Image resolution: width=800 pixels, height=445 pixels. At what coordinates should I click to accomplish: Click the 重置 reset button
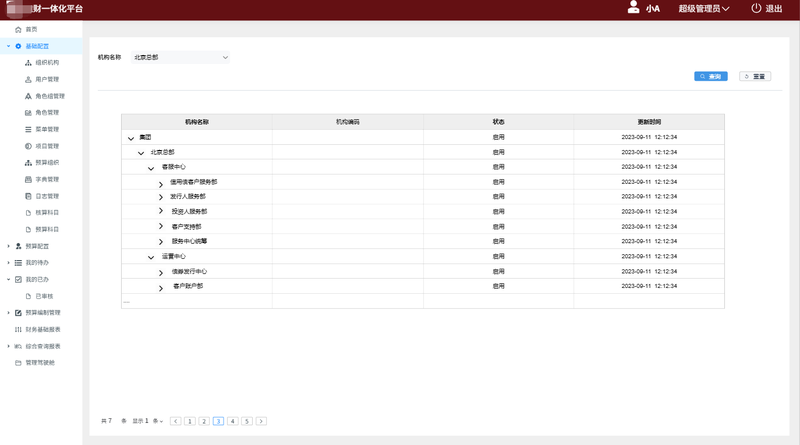click(755, 77)
